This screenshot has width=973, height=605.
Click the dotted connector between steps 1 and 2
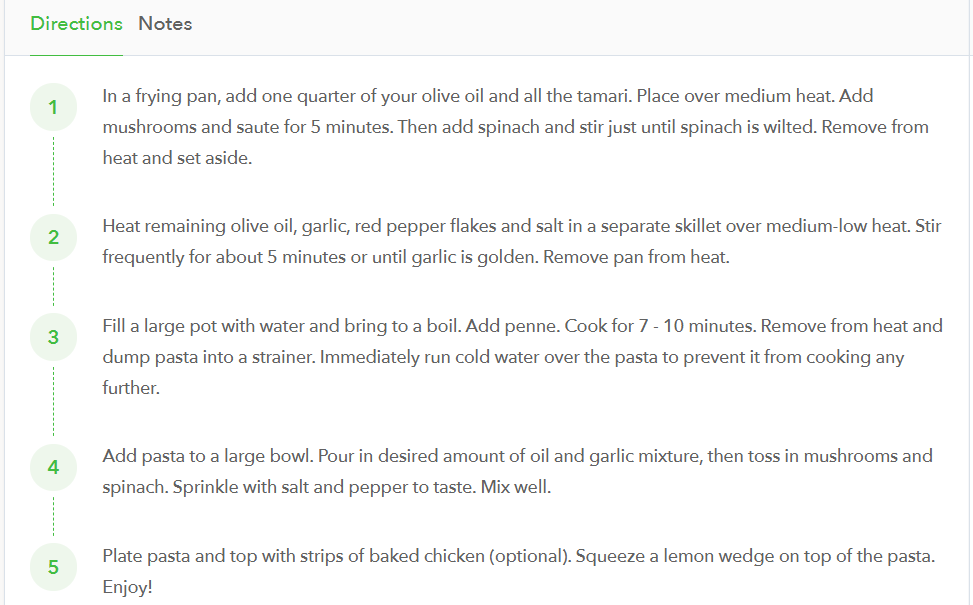pyautogui.click(x=53, y=172)
